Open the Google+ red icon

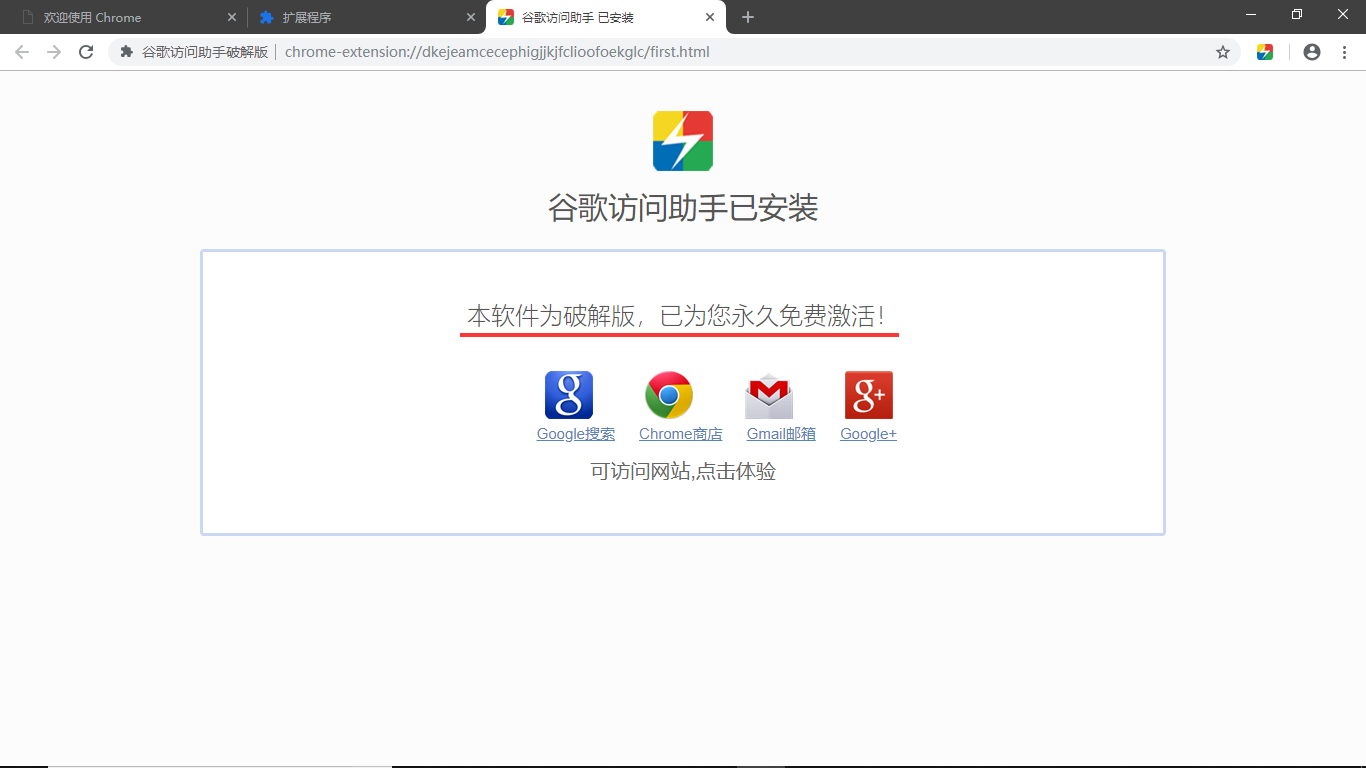tap(869, 395)
